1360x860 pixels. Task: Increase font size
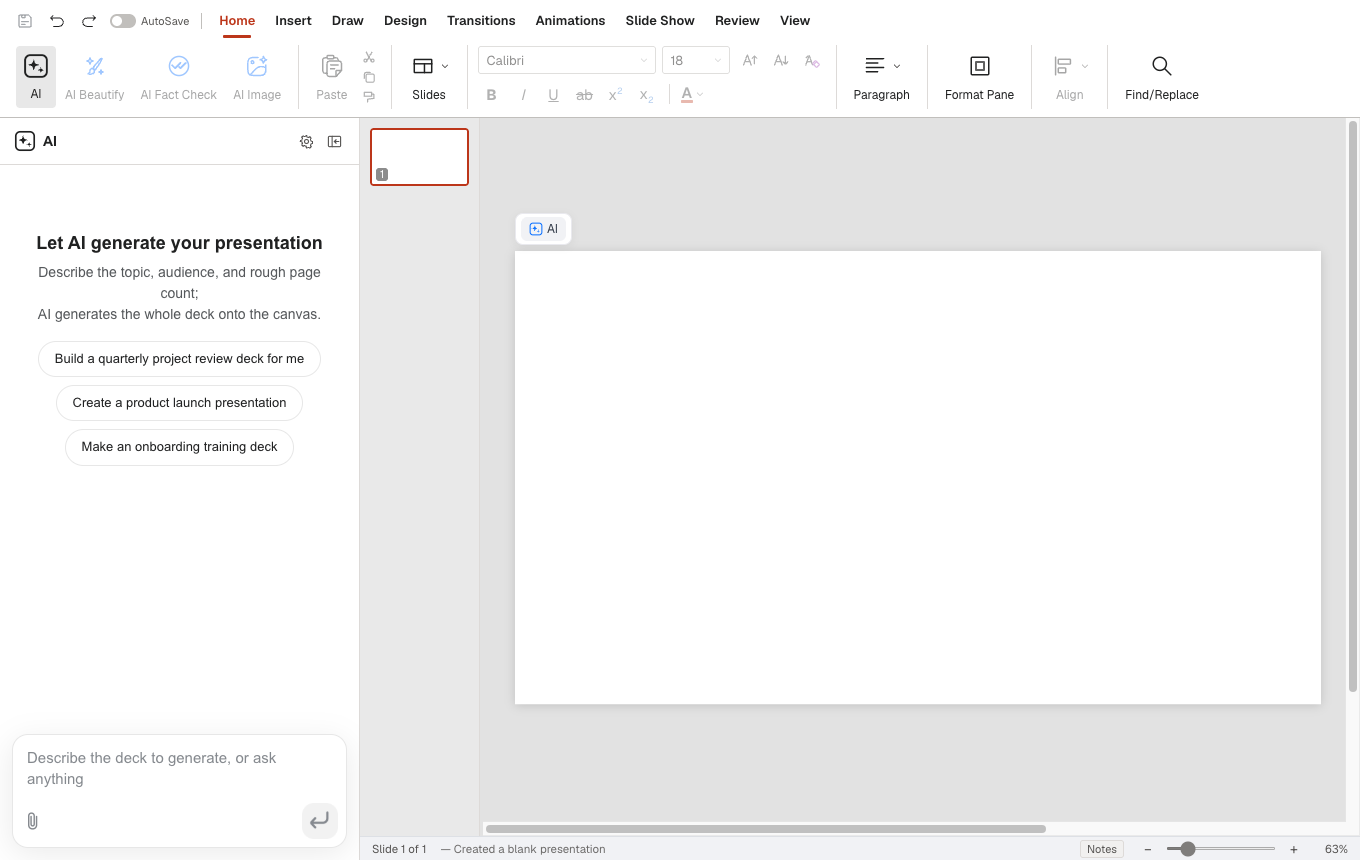[x=750, y=61]
